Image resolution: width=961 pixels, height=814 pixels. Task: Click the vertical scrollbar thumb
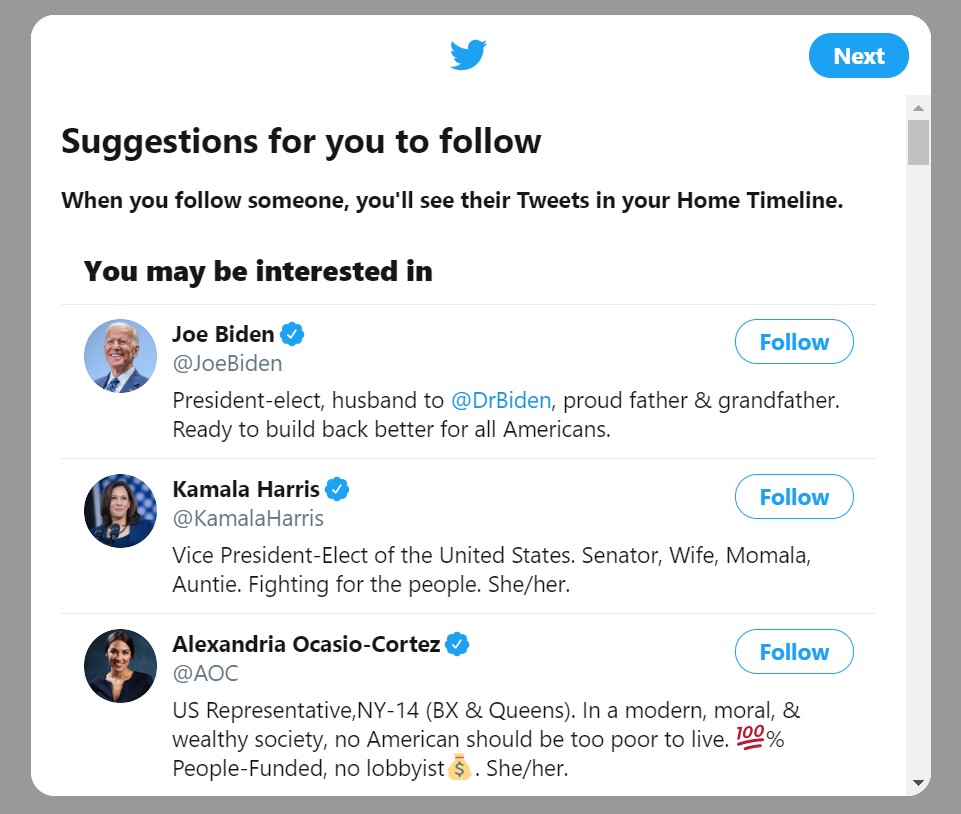point(918,142)
